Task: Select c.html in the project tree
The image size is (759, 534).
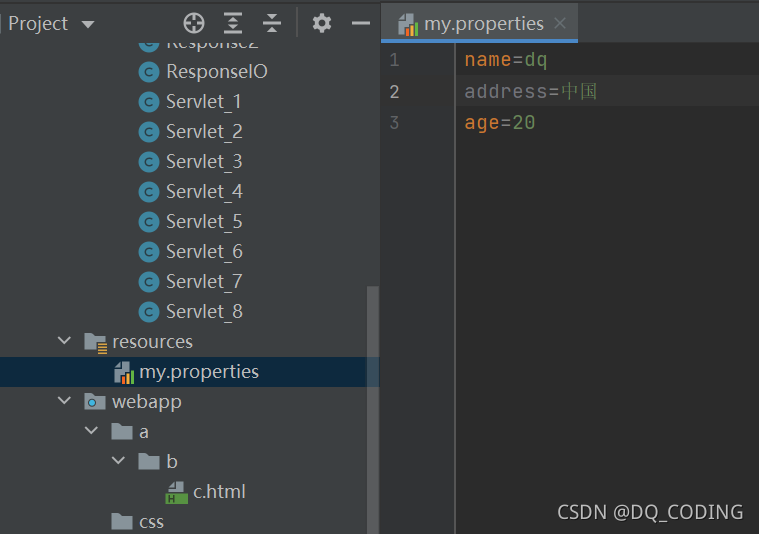Action: pos(219,492)
